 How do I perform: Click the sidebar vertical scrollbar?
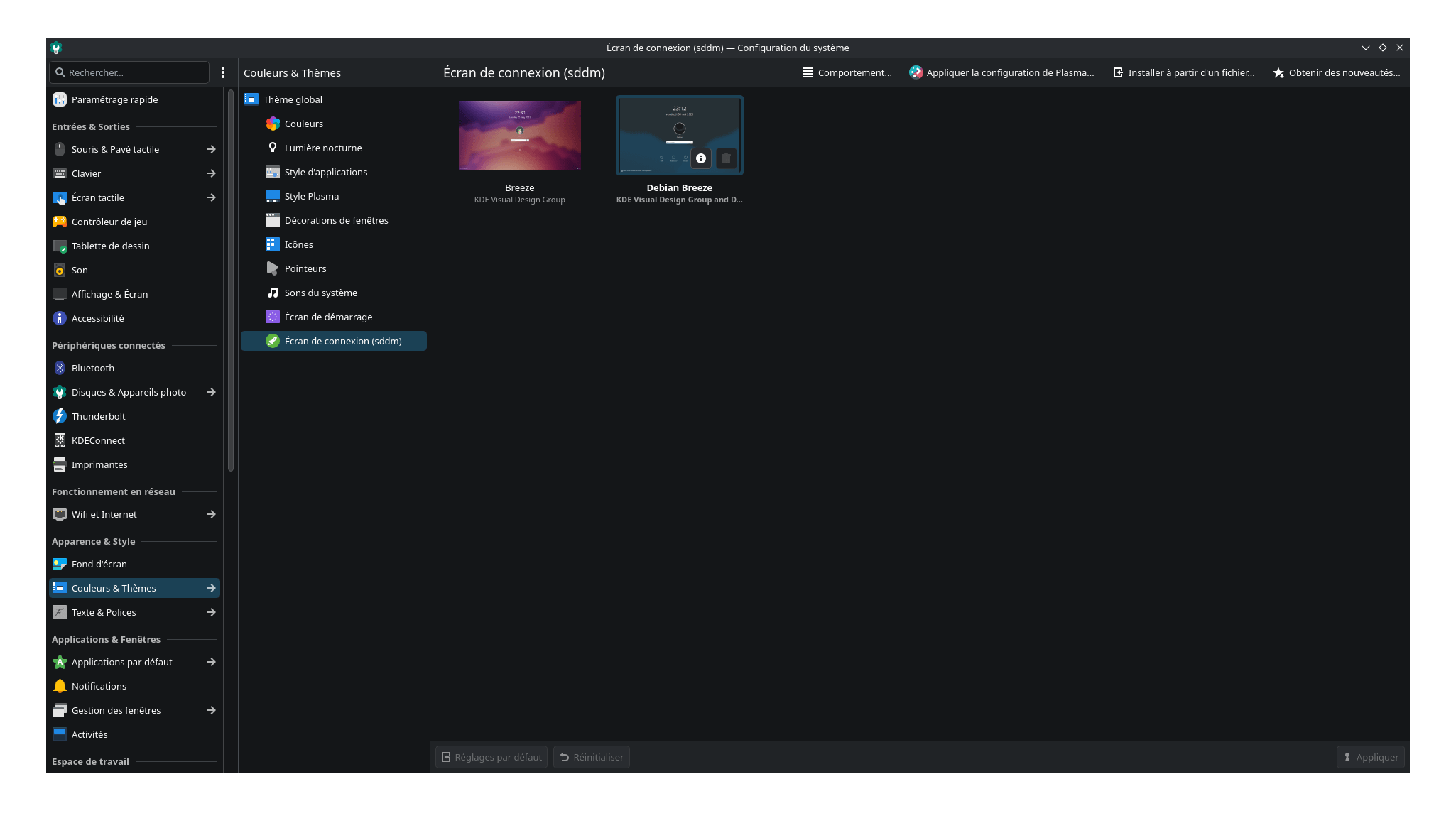pos(231,280)
